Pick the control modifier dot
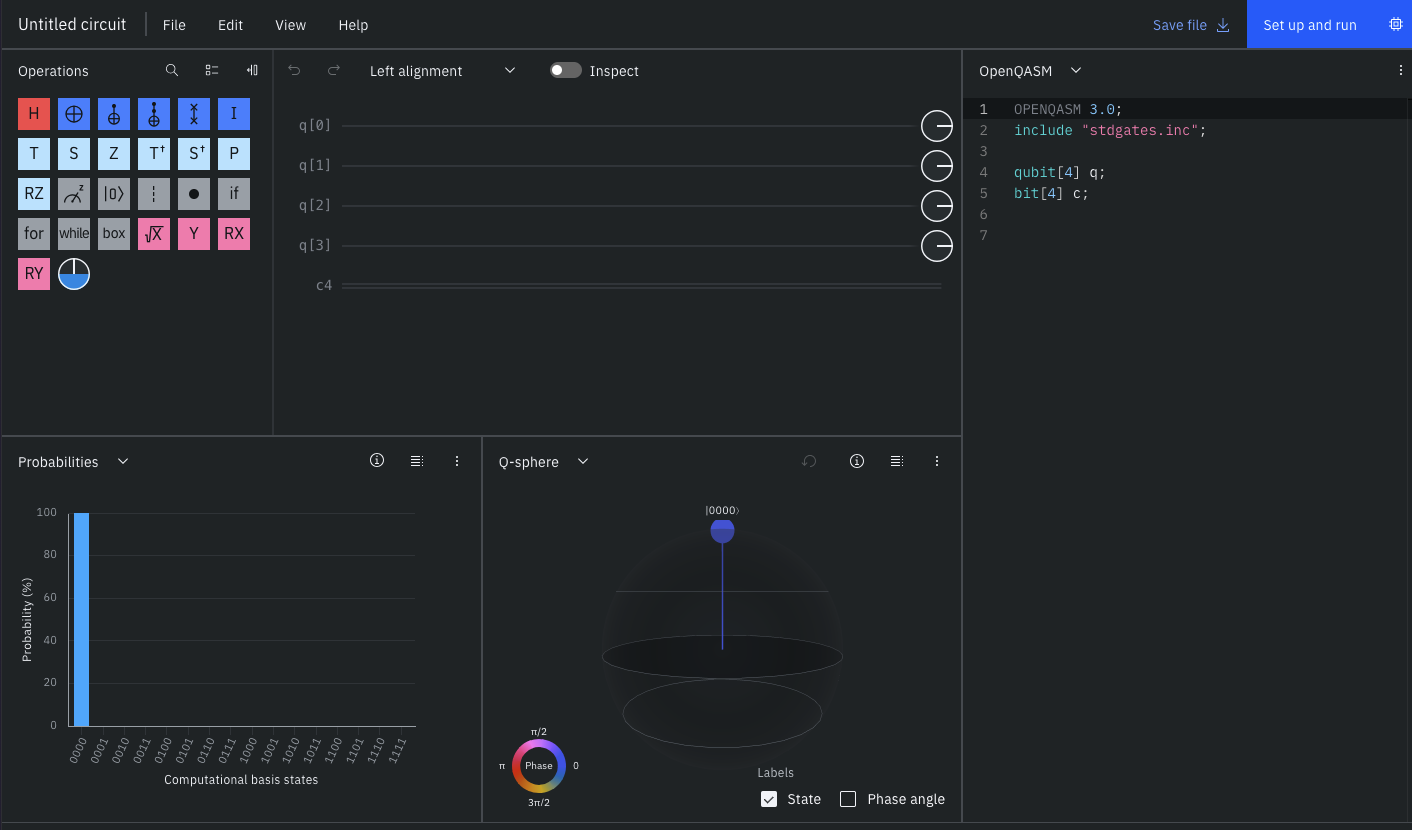The image size is (1412, 830). point(194,194)
